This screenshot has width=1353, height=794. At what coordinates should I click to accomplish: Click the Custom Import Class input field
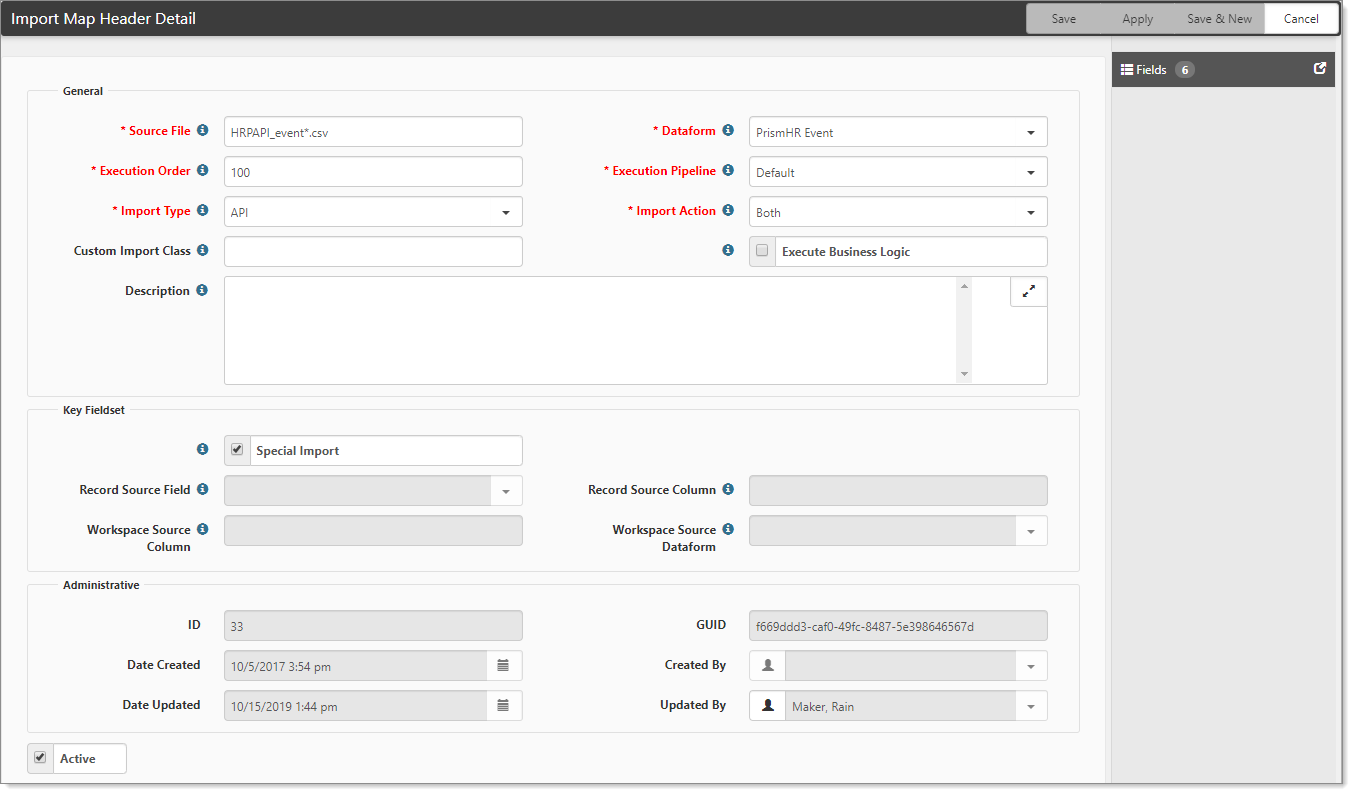pyautogui.click(x=373, y=252)
